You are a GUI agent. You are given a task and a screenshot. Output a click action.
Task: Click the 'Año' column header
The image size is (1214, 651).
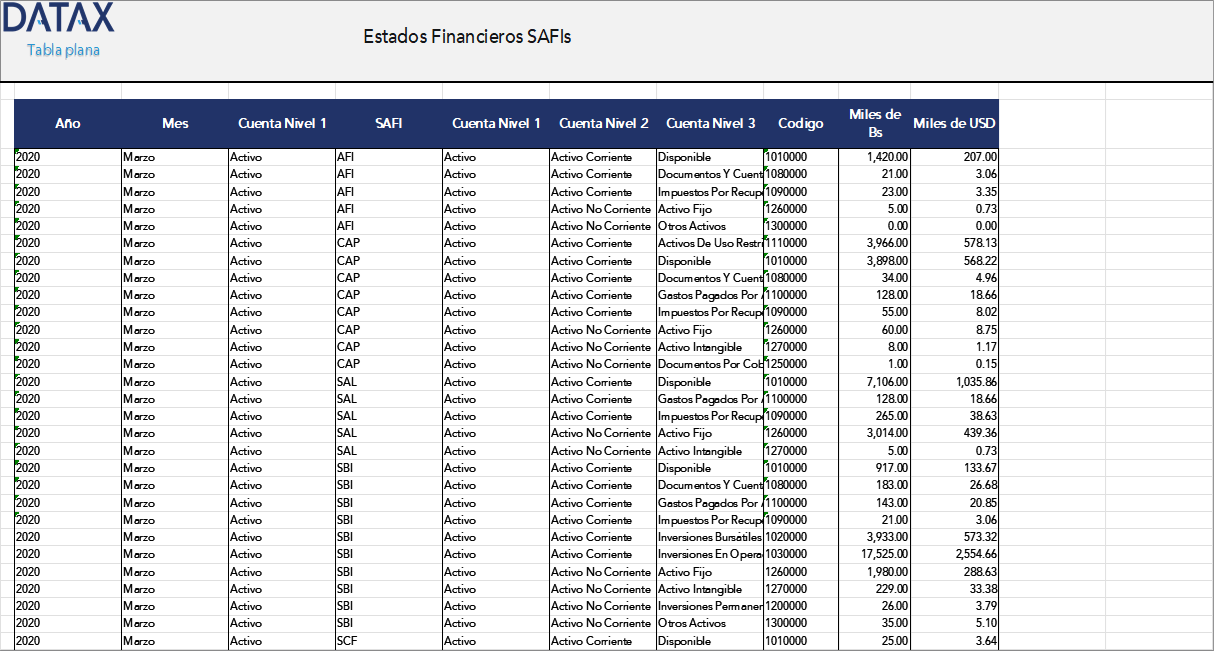[x=68, y=123]
